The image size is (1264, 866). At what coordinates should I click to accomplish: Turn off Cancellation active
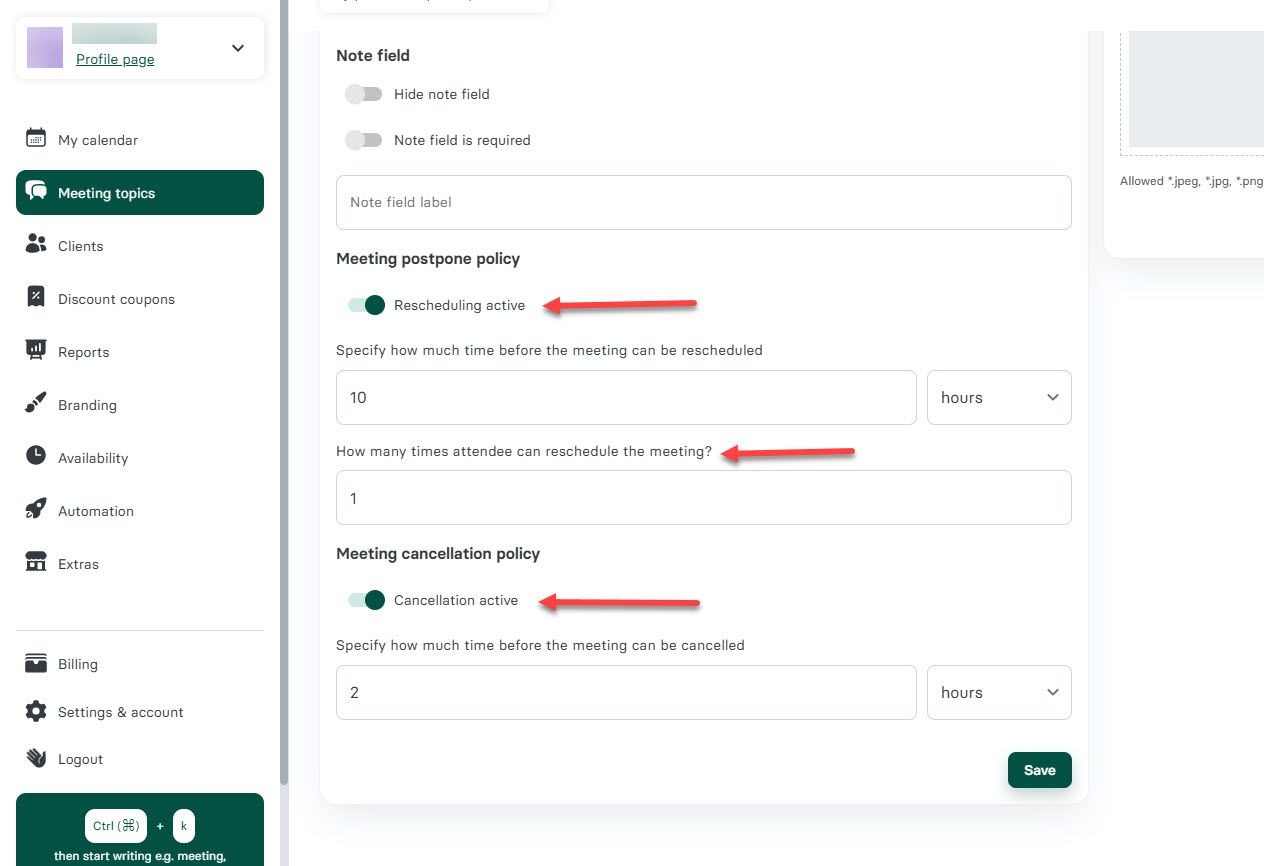364,600
